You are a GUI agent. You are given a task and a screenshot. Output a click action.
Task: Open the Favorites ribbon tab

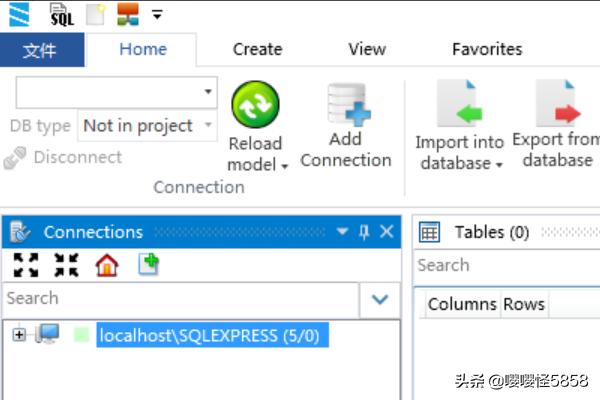487,49
